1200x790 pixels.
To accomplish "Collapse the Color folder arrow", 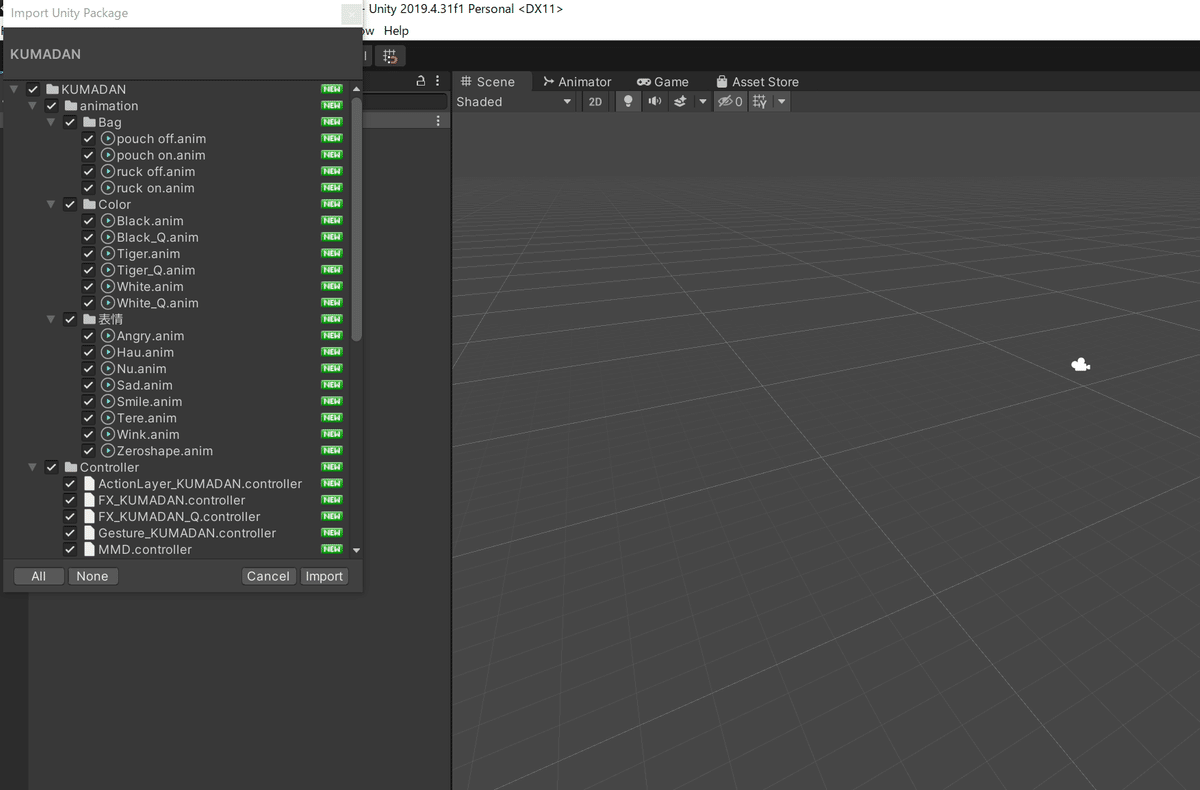I will click(51, 204).
